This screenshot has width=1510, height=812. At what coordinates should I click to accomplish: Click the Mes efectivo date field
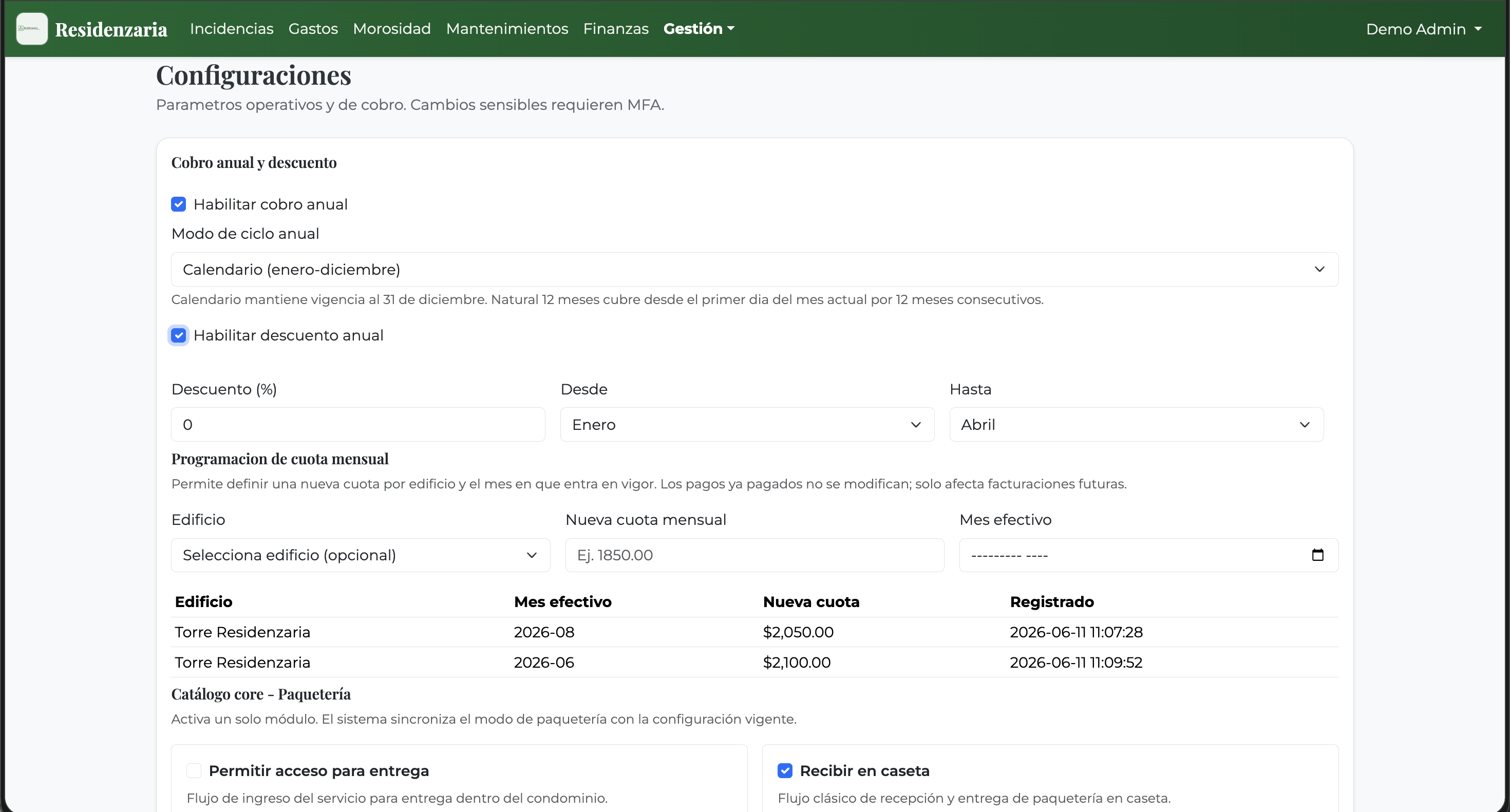point(1148,555)
